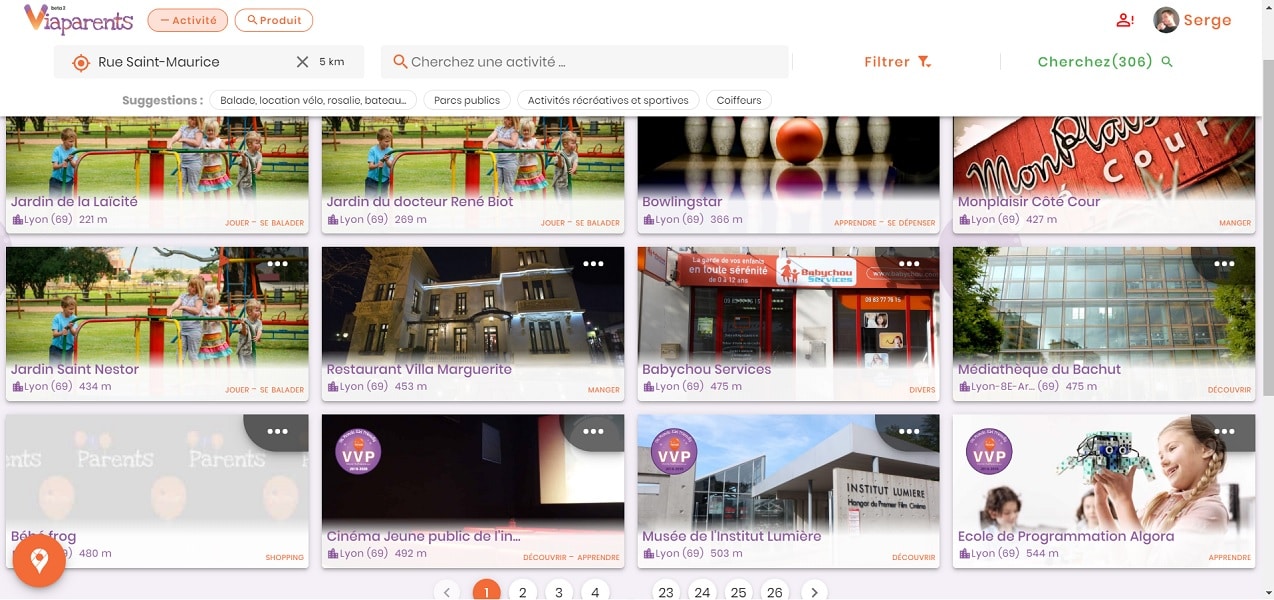Image resolution: width=1274 pixels, height=600 pixels.
Task: Open the three-dots menu on Cinéma Jeune public
Action: click(593, 431)
